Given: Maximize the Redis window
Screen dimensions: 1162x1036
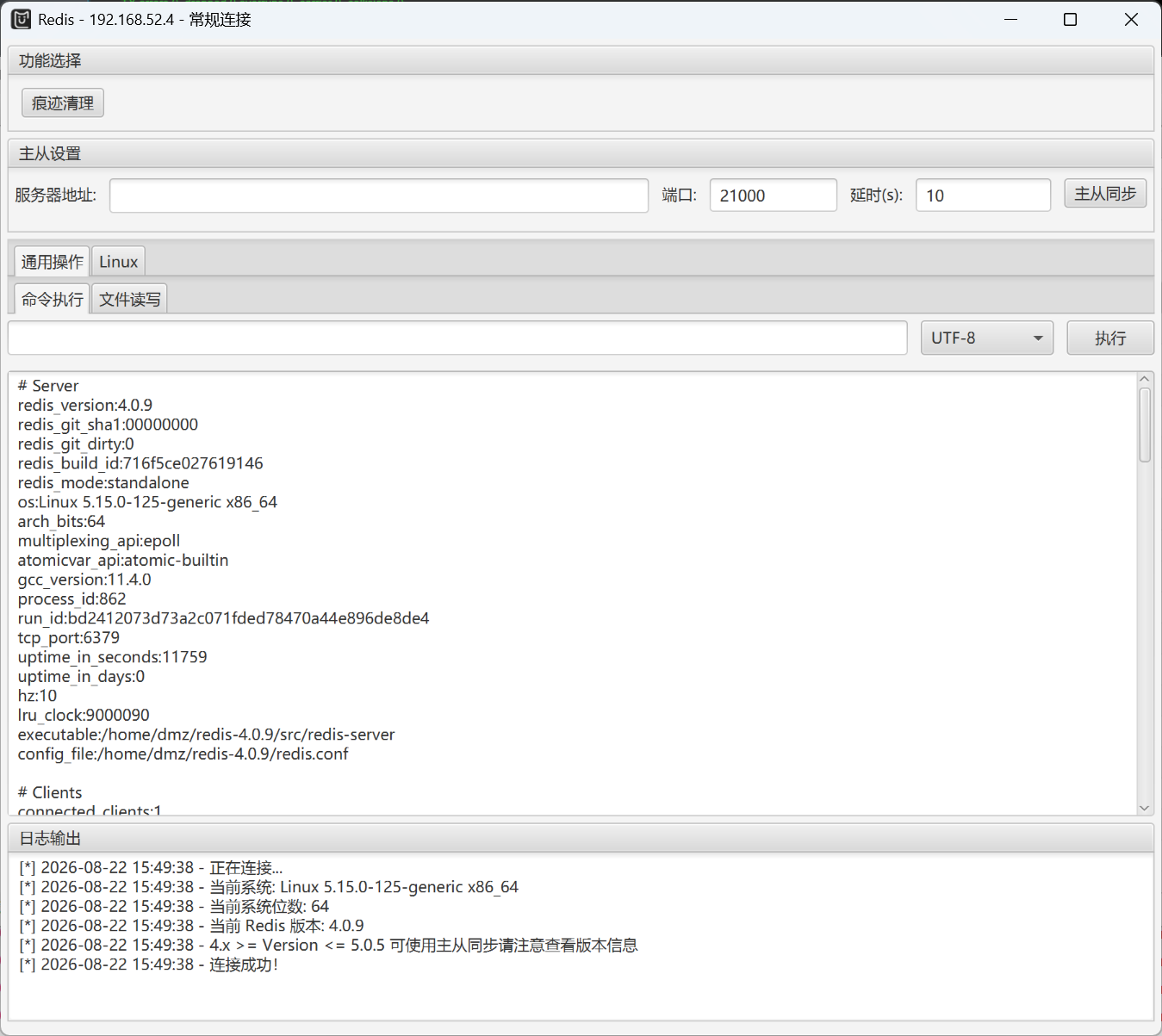Looking at the screenshot, I should coord(1071,19).
